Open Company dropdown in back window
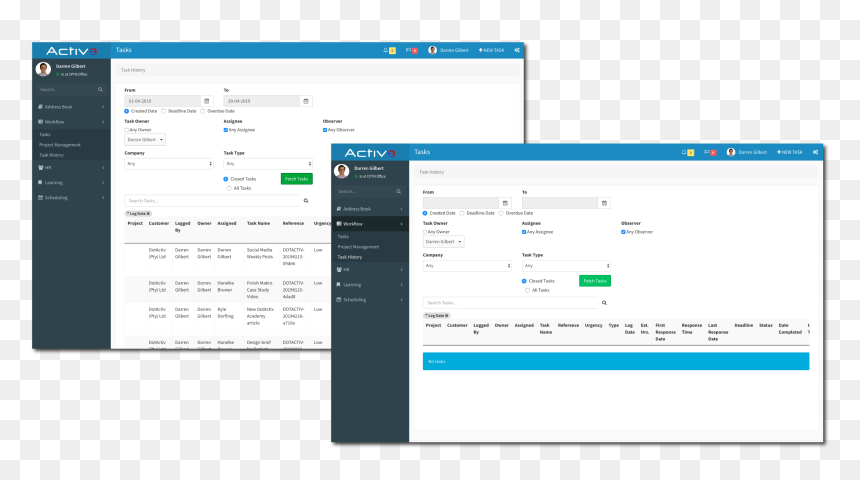 [x=169, y=163]
